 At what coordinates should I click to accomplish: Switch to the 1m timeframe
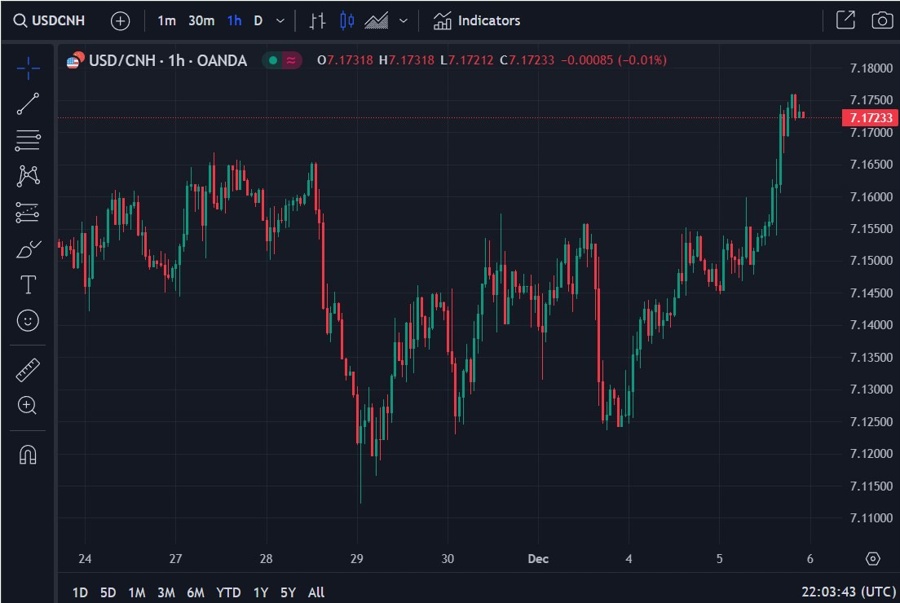coord(166,21)
